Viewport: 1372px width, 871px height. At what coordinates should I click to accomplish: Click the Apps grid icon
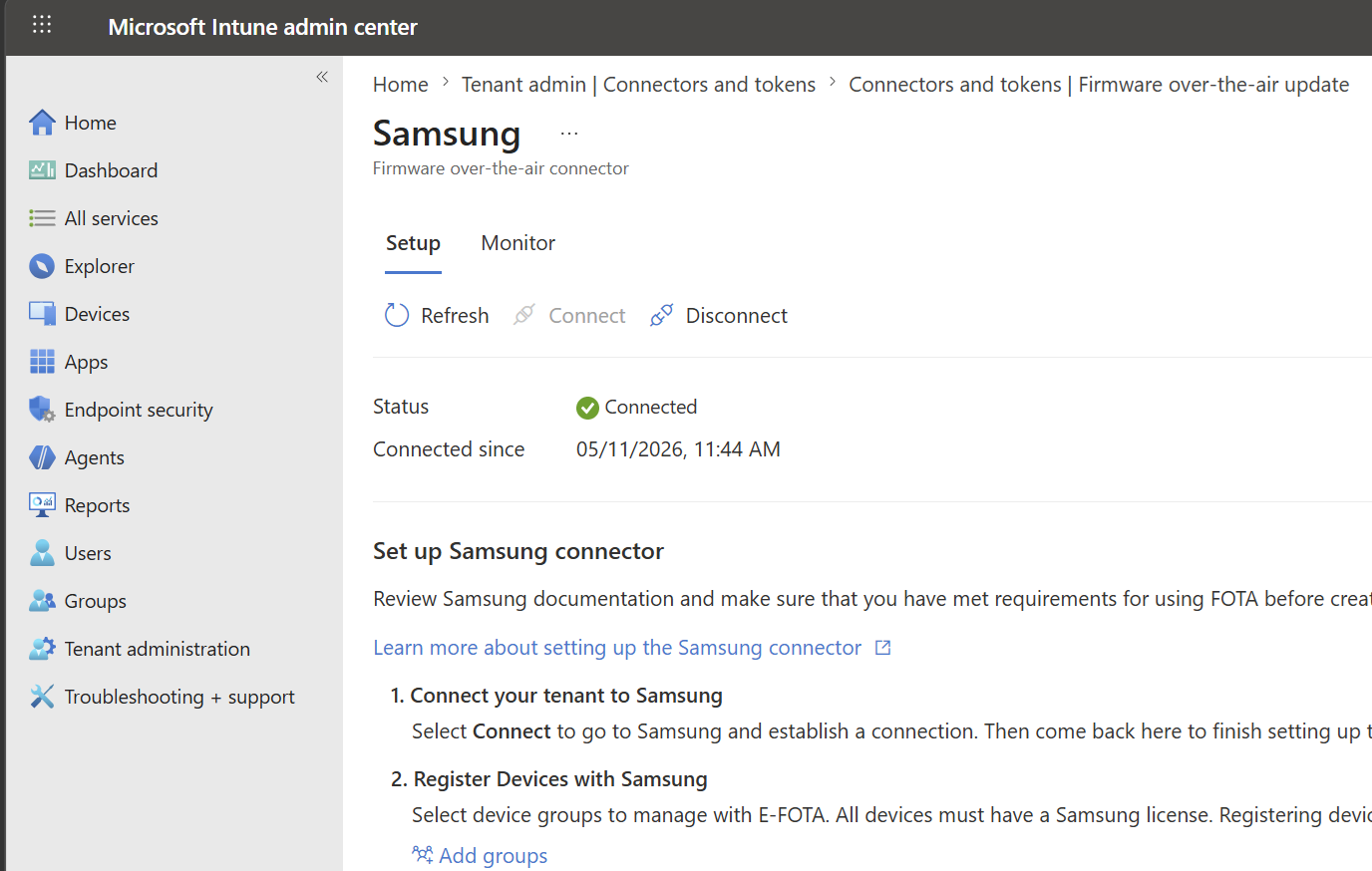coord(42,362)
